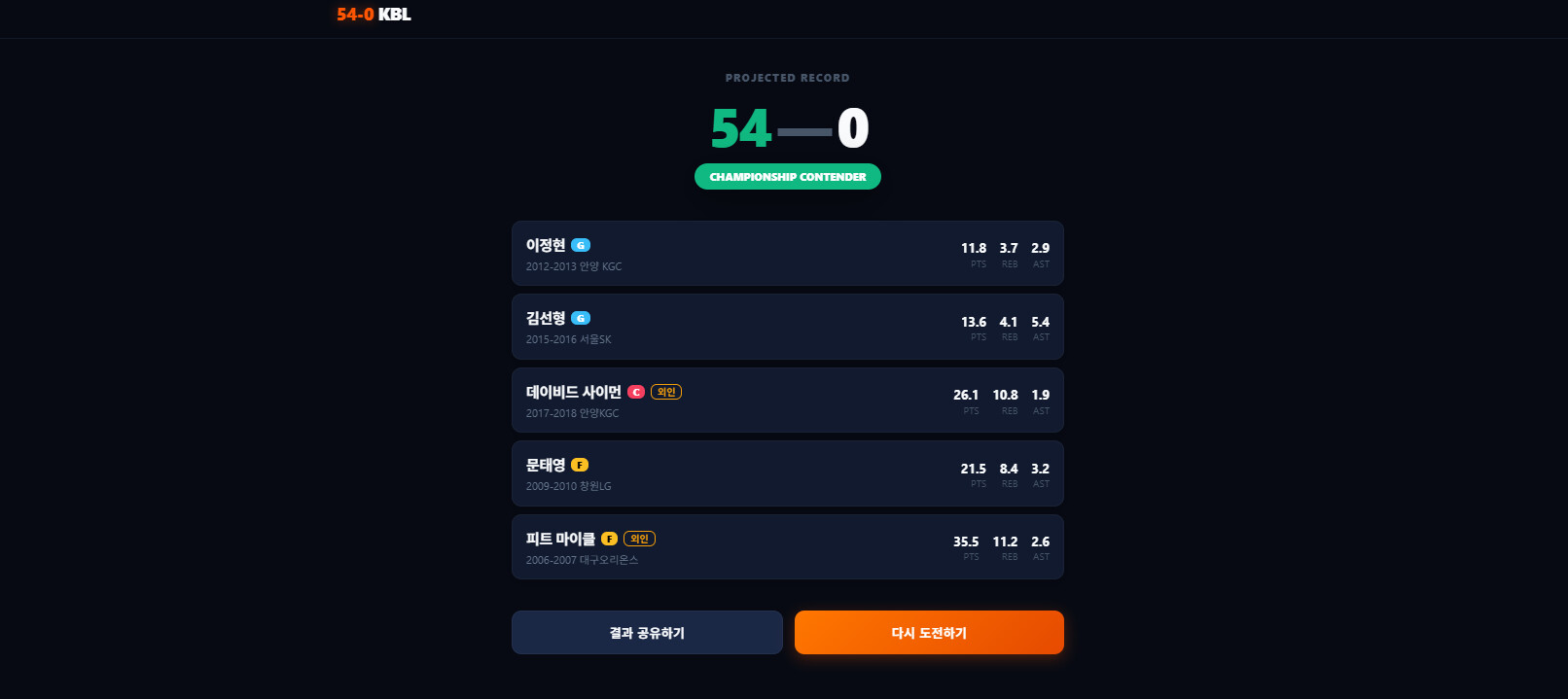Share results with 결과 공유하기 button
Image resolution: width=1568 pixels, height=699 pixels.
tap(647, 633)
